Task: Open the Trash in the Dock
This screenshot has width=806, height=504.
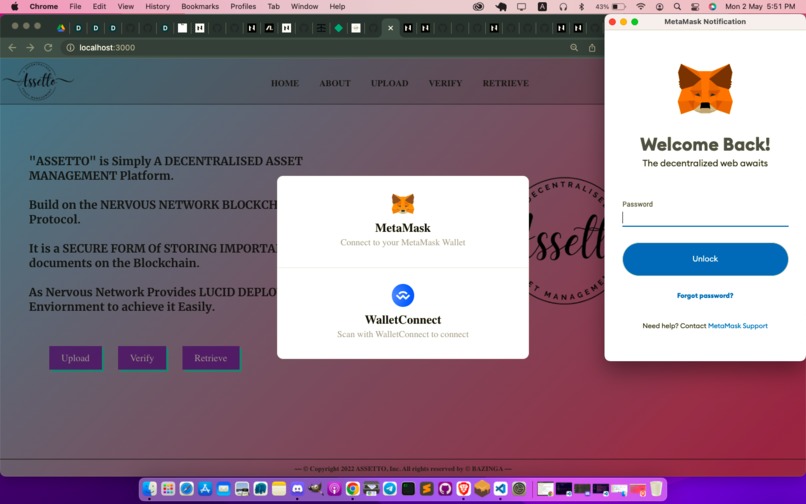Action: click(656, 488)
